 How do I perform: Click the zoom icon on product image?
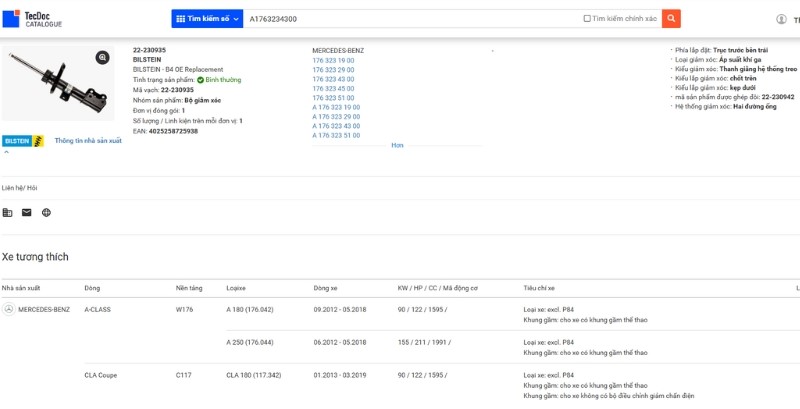tap(103, 58)
